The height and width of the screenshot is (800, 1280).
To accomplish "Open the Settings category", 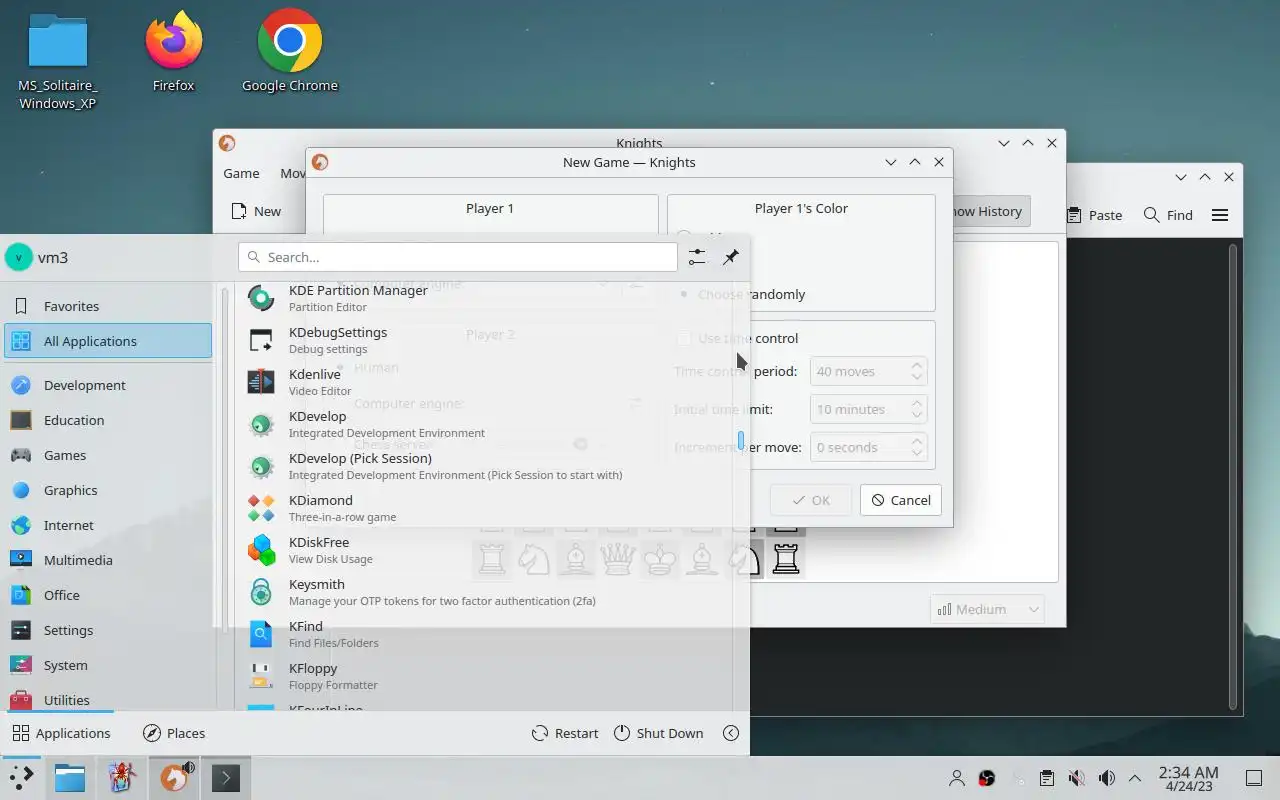I will click(x=108, y=630).
